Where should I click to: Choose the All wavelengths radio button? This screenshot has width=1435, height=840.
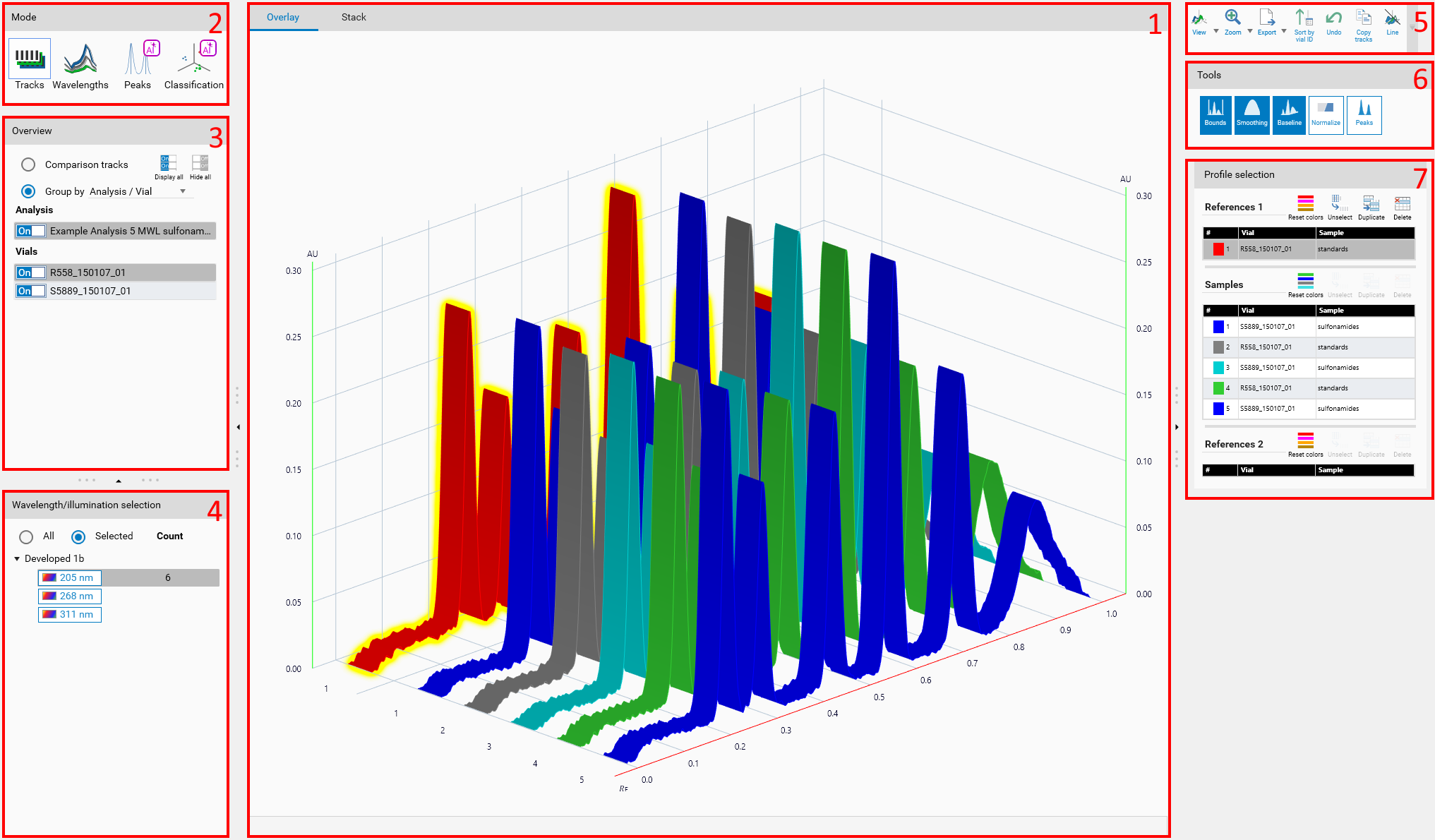(x=27, y=536)
